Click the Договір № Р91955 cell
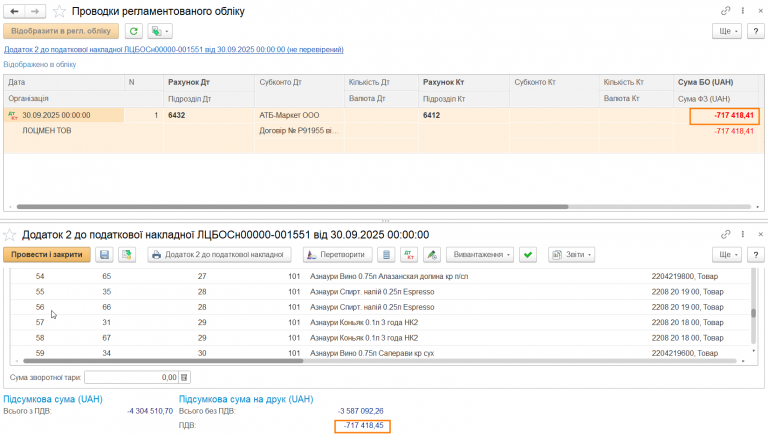 tap(299, 131)
